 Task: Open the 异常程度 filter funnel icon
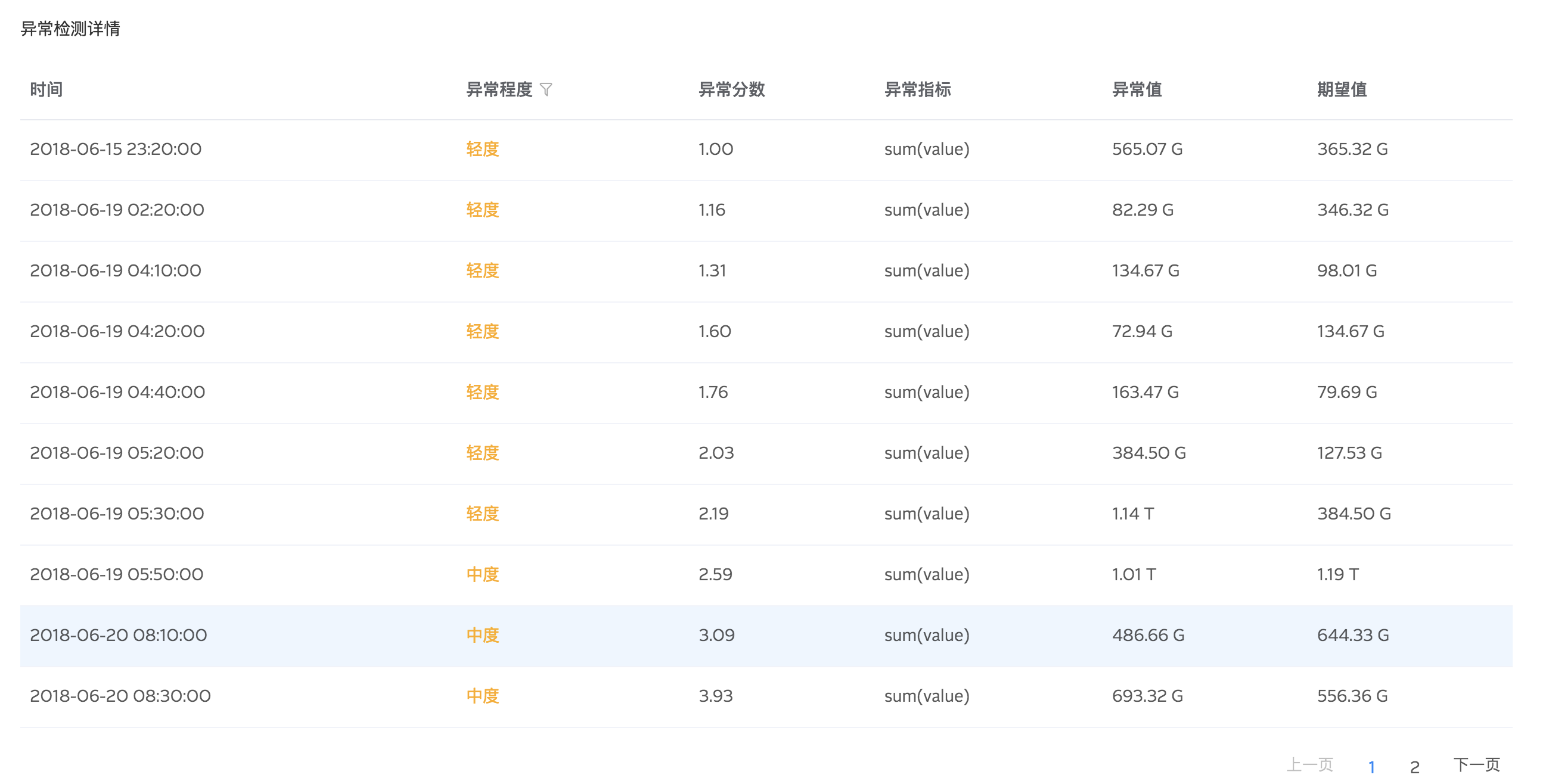point(546,90)
